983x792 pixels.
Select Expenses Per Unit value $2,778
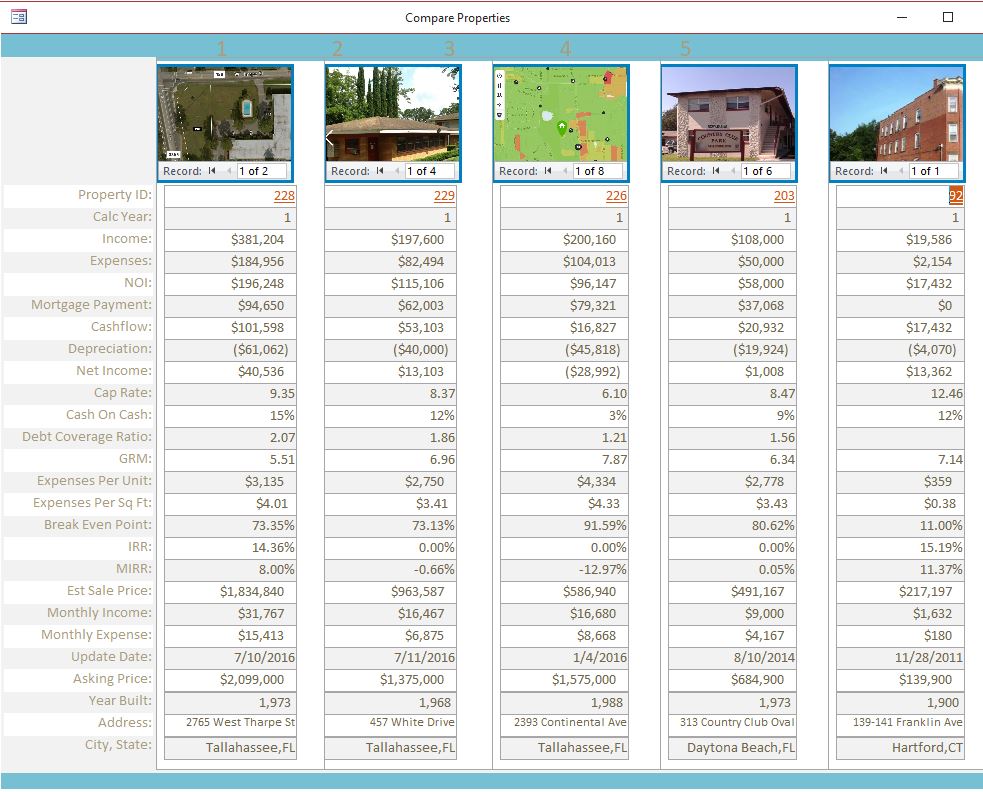(732, 481)
